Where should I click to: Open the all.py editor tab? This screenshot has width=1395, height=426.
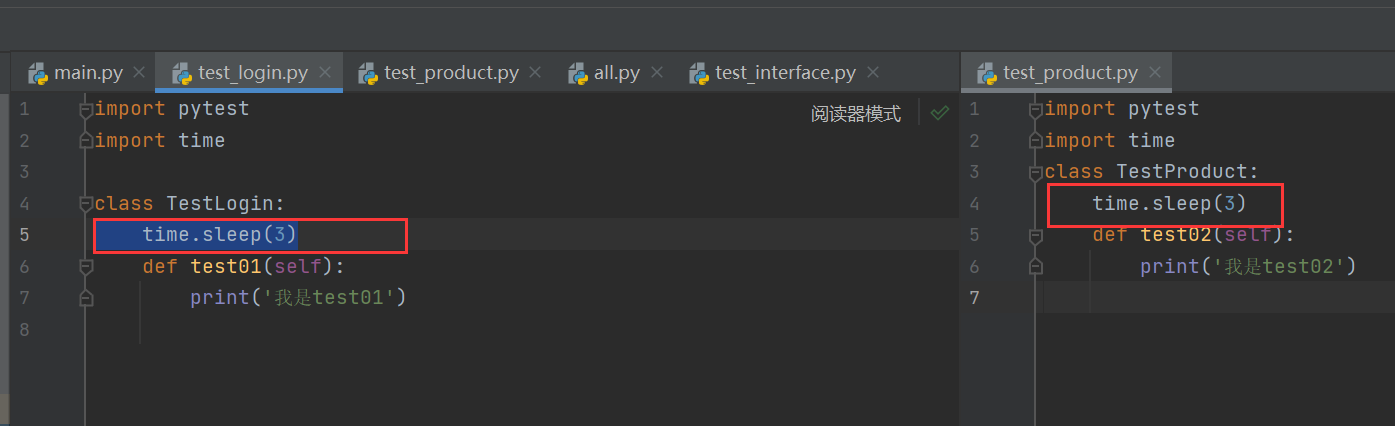click(x=616, y=73)
